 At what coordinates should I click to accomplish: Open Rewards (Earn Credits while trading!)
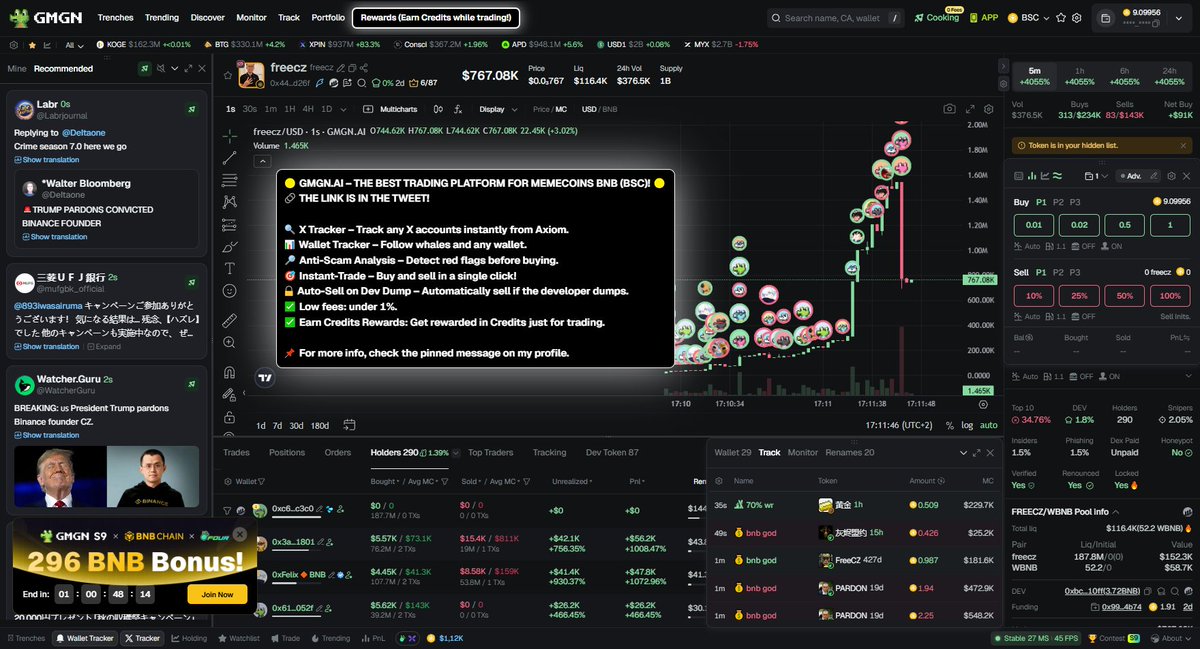pos(437,17)
